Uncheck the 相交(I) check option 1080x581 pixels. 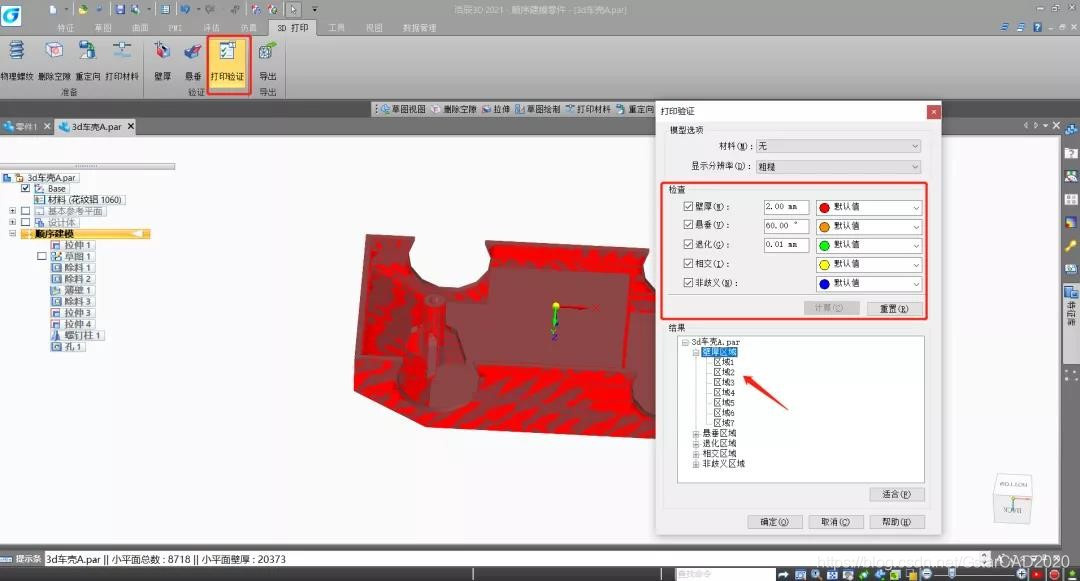click(688, 263)
